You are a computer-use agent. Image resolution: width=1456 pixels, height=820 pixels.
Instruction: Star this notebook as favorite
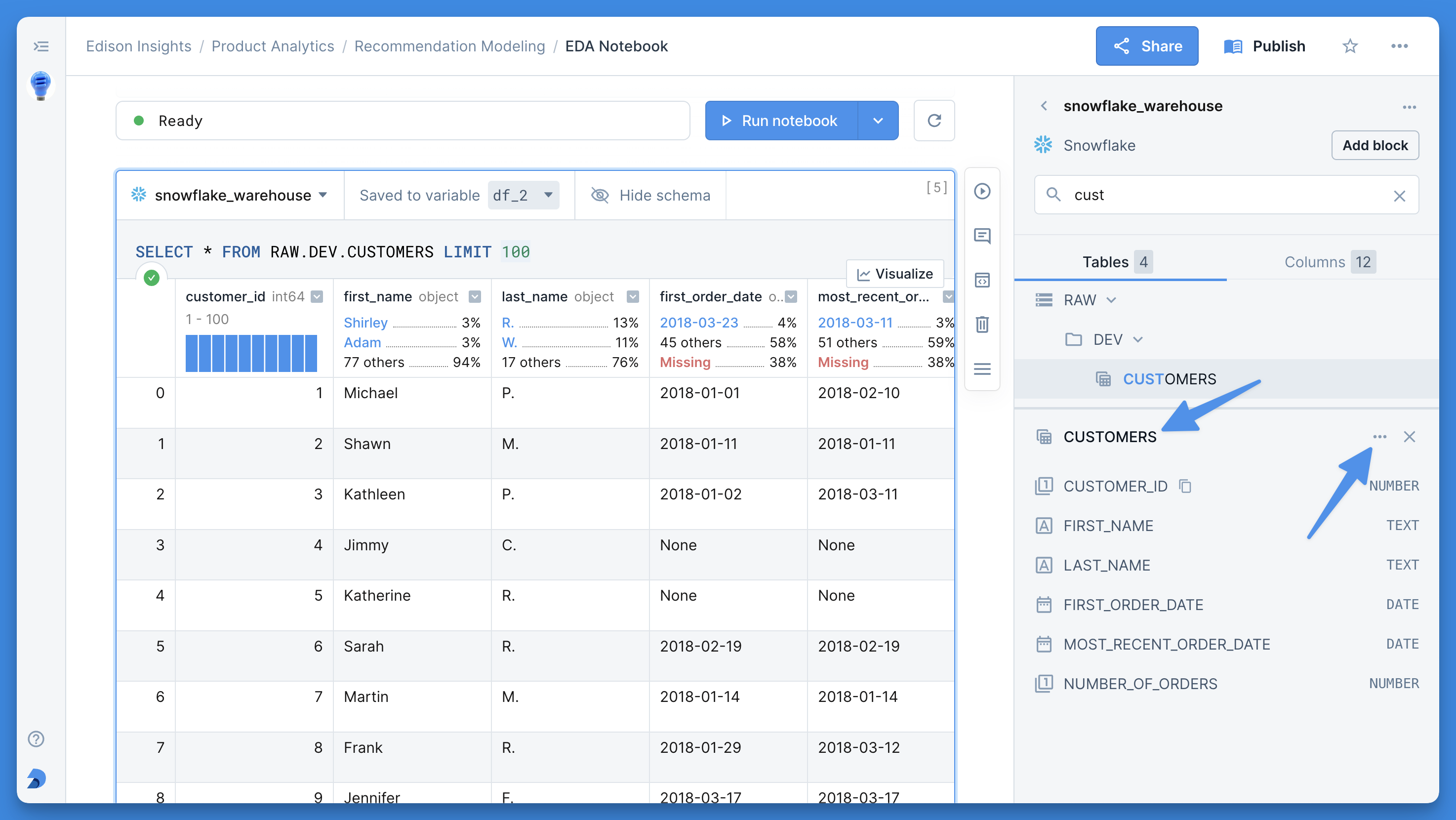click(1350, 46)
